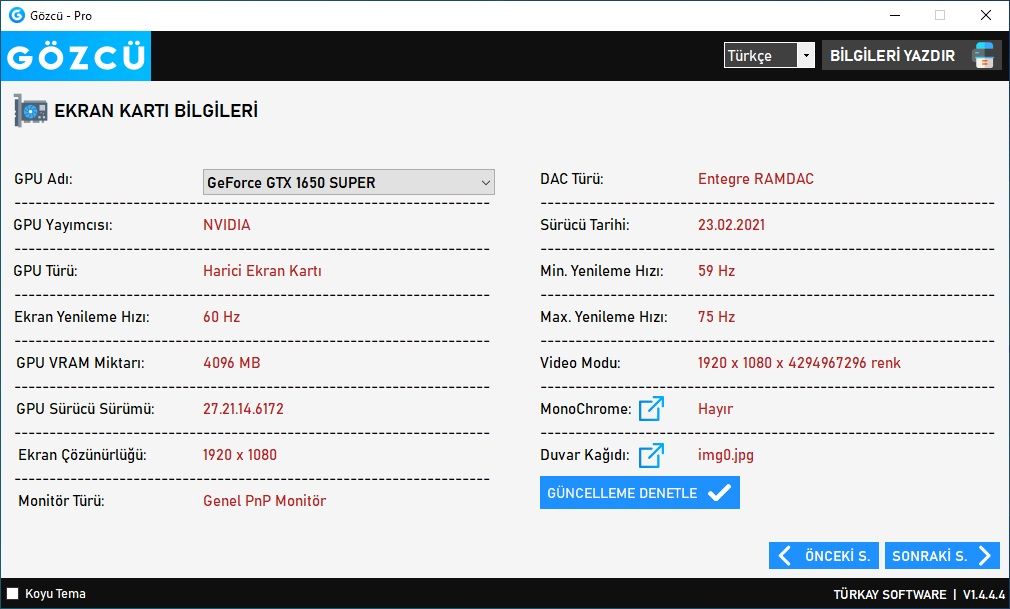
Task: Click the GPU Sürücü Sürümü label
Action: [x=85, y=409]
